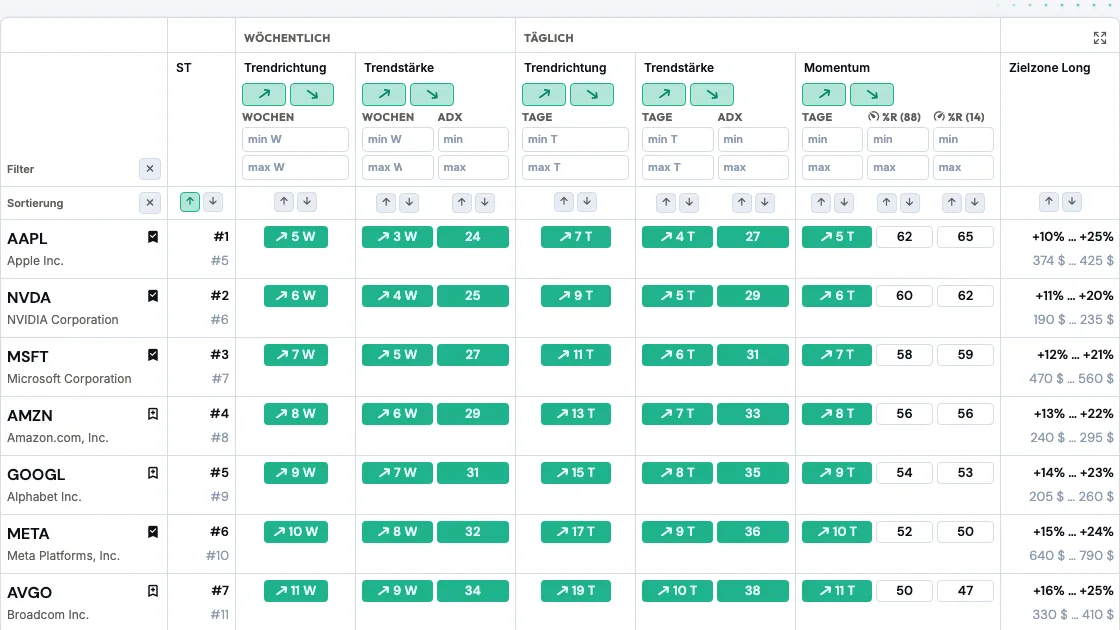Toggle weekly Trendstärke uptrend filter
Image resolution: width=1120 pixels, height=630 pixels.
(x=384, y=94)
